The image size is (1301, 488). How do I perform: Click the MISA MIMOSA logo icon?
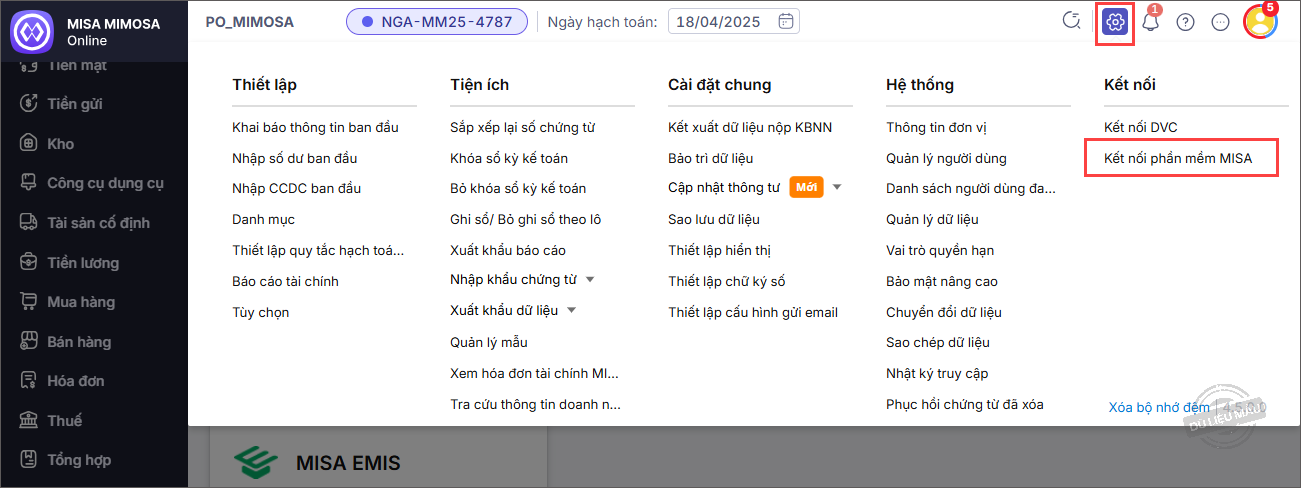pos(31,31)
